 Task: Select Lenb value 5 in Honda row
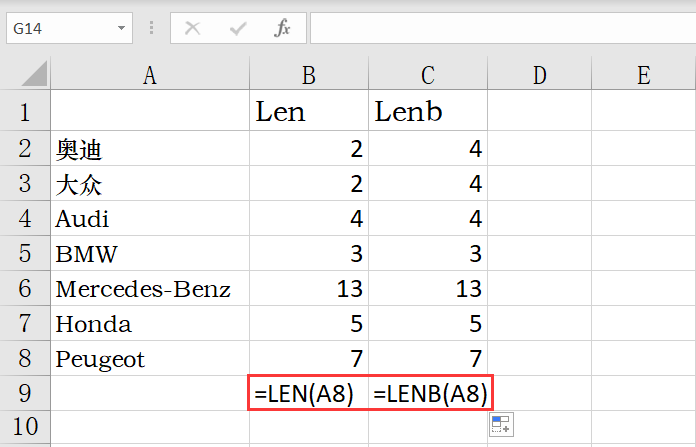coord(428,323)
